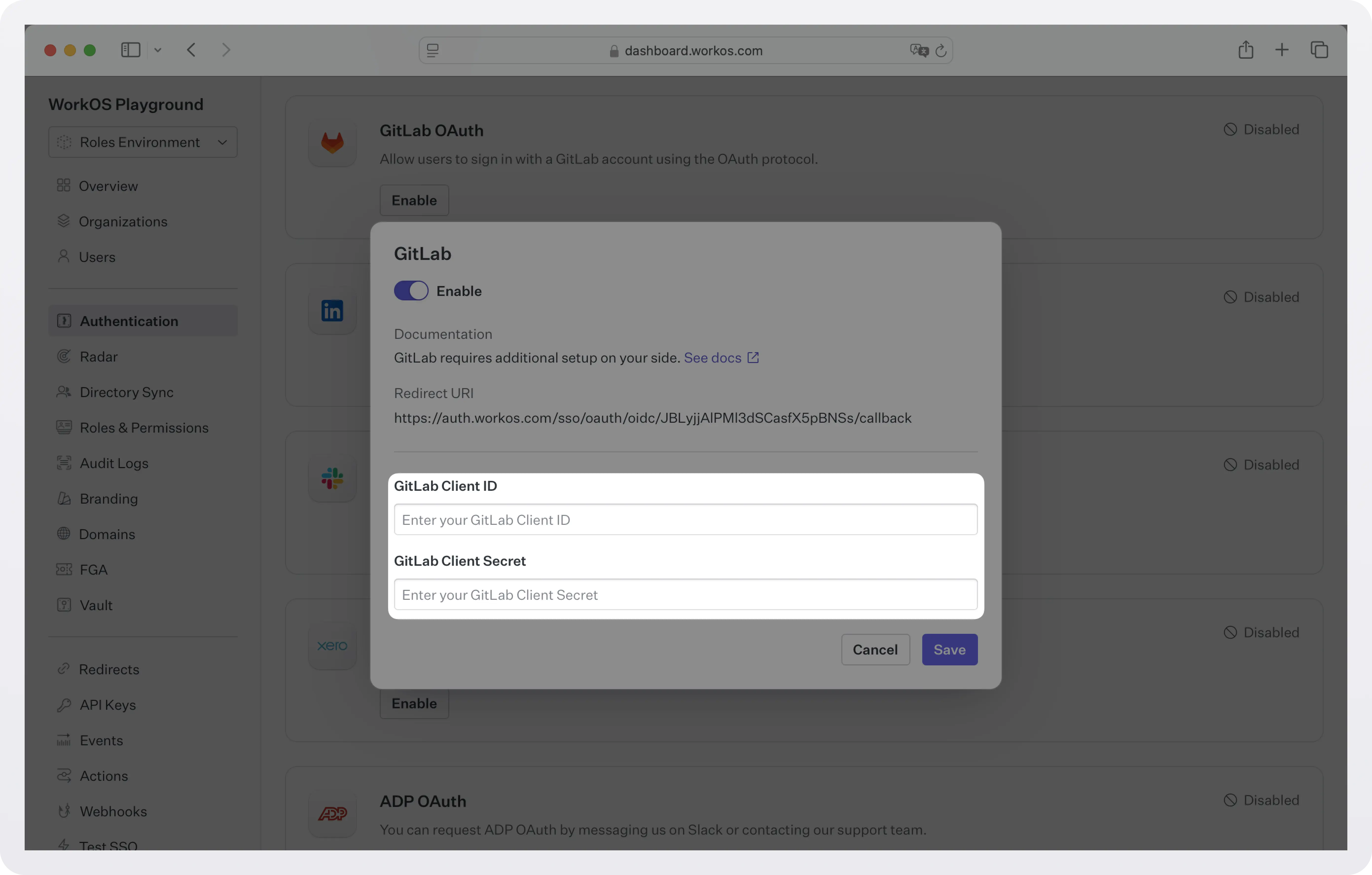Go to Overview in the sidebar

(108, 186)
